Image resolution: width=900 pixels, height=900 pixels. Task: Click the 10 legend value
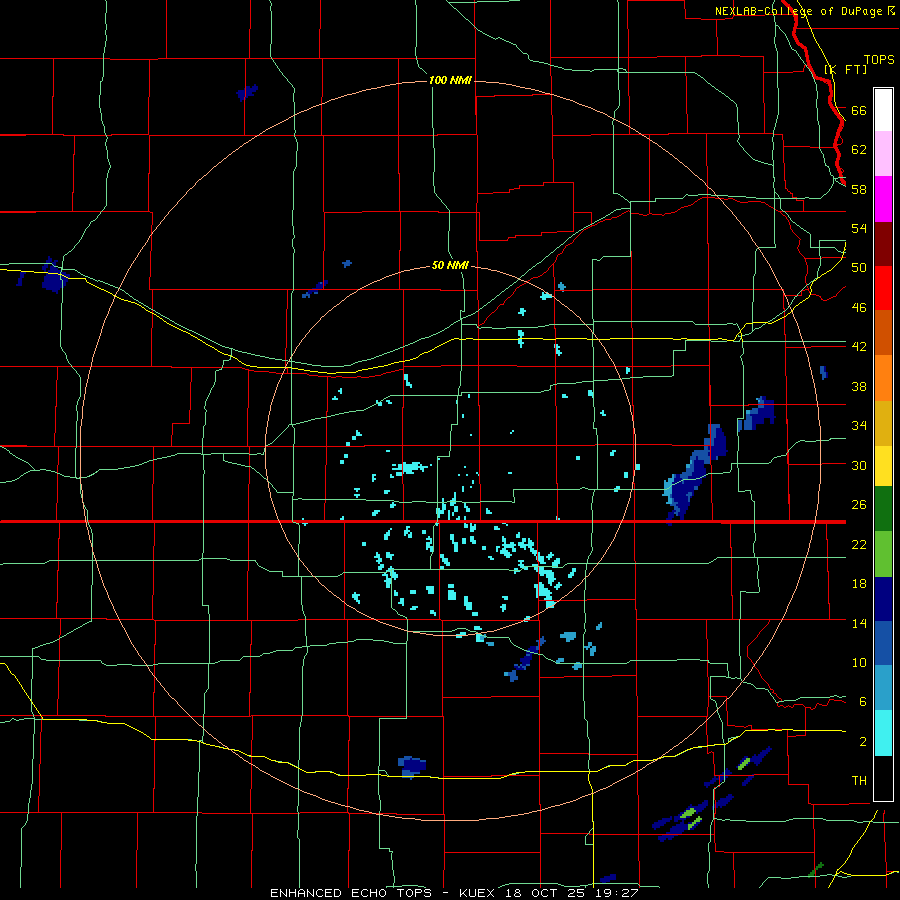click(859, 662)
